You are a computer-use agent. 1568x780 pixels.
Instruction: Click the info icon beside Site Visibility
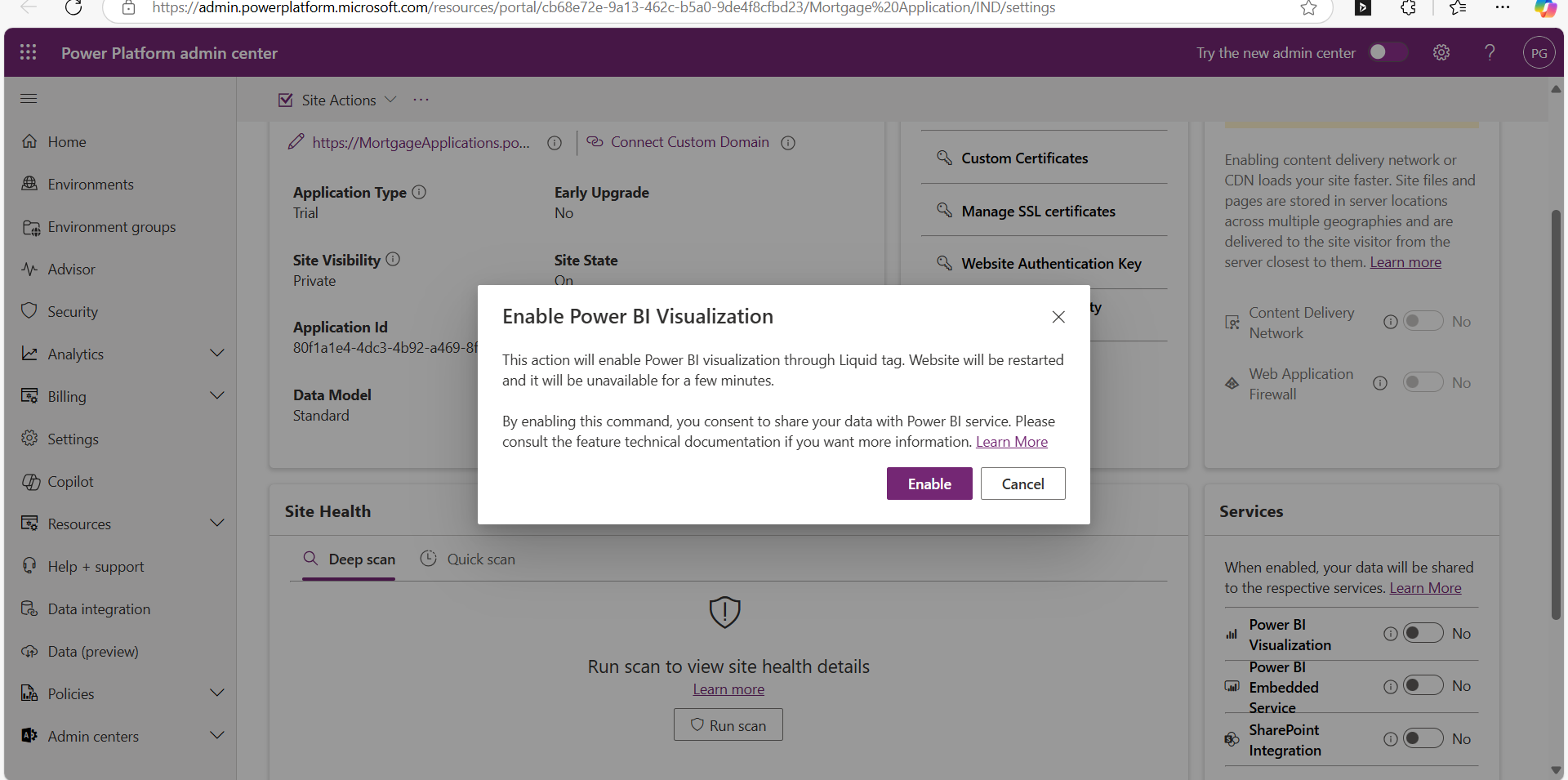point(393,259)
